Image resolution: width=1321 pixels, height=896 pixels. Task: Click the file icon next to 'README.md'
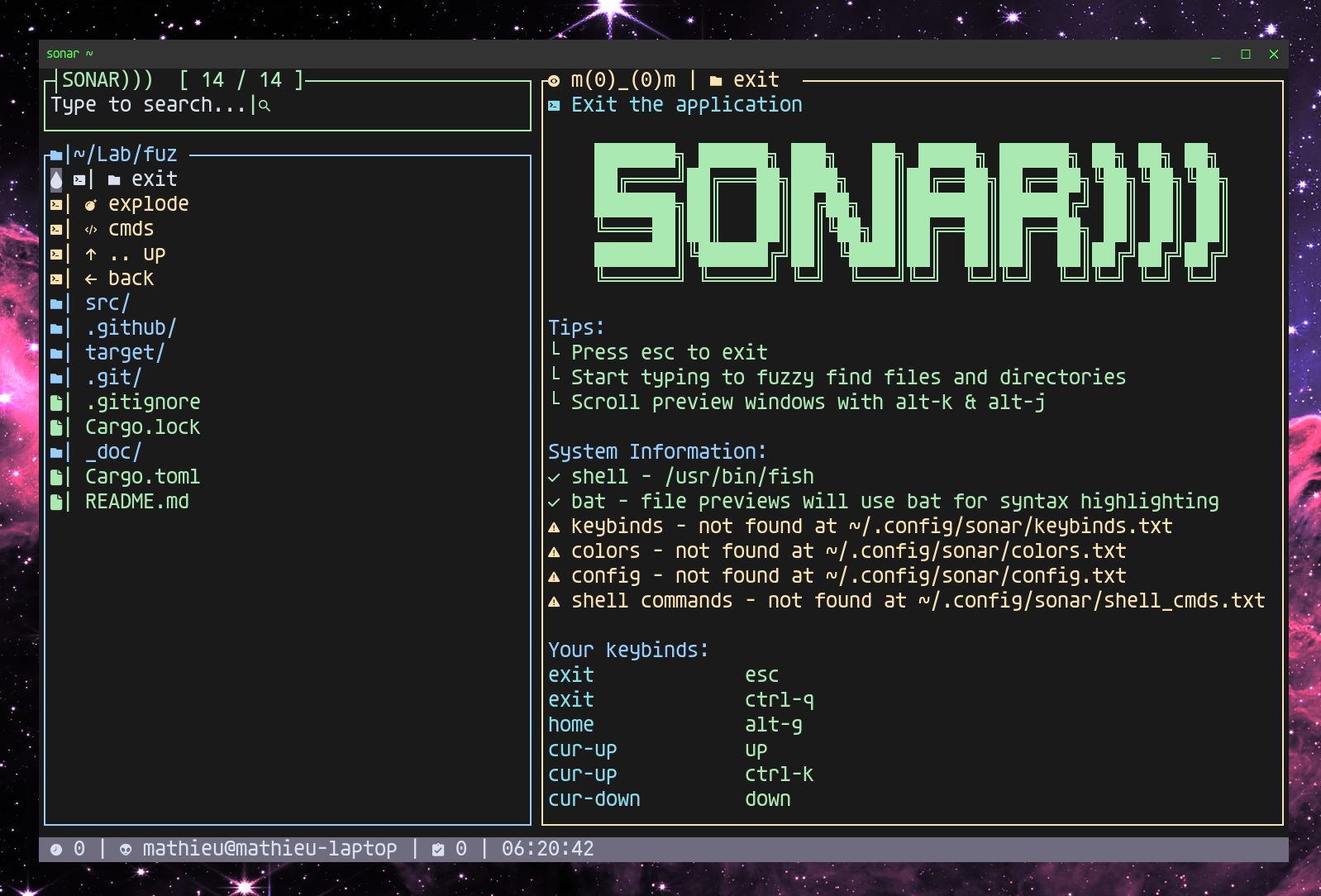pyautogui.click(x=56, y=503)
